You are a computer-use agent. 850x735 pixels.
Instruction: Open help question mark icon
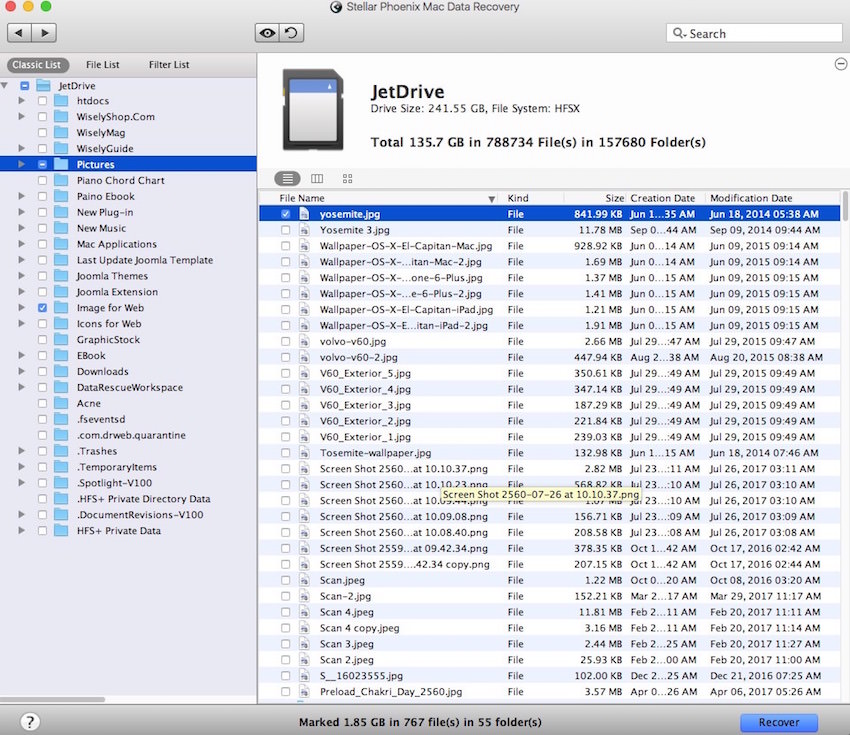[30, 721]
